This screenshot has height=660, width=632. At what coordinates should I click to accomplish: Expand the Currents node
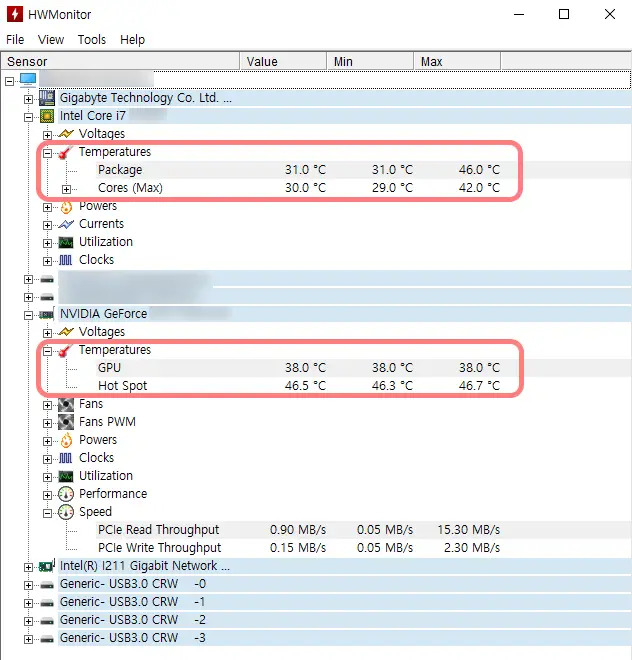pyautogui.click(x=47, y=225)
